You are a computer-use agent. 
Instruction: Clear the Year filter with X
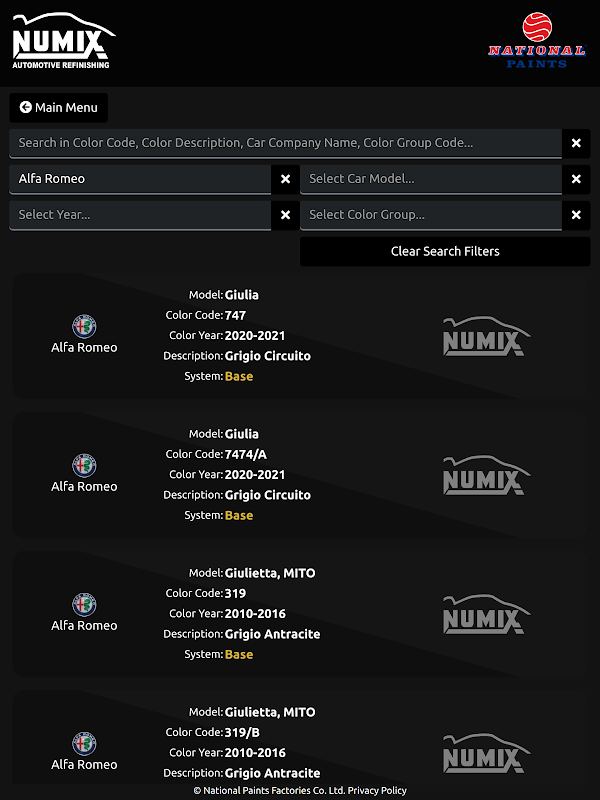click(285, 215)
